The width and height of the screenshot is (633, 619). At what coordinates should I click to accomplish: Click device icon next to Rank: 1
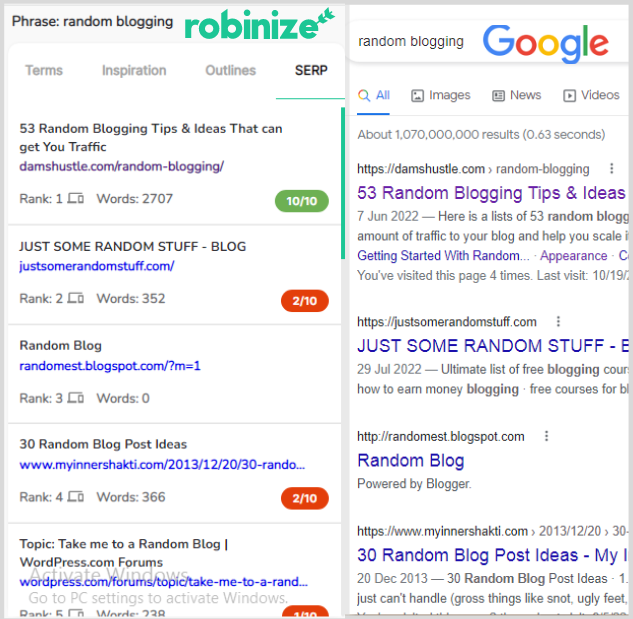(x=75, y=198)
